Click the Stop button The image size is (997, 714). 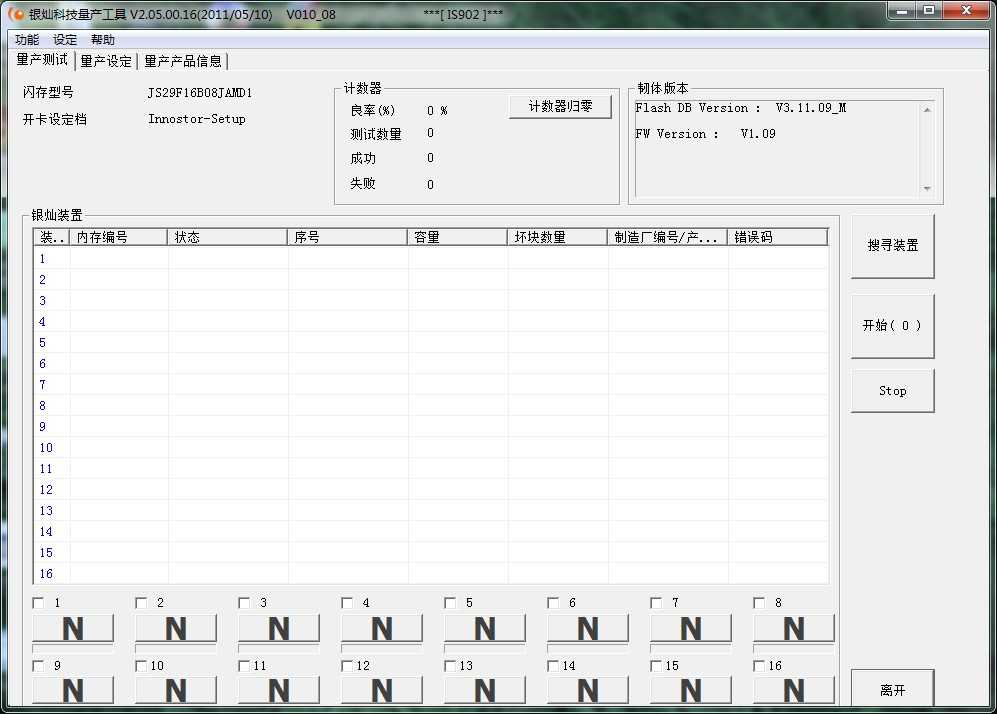893,391
